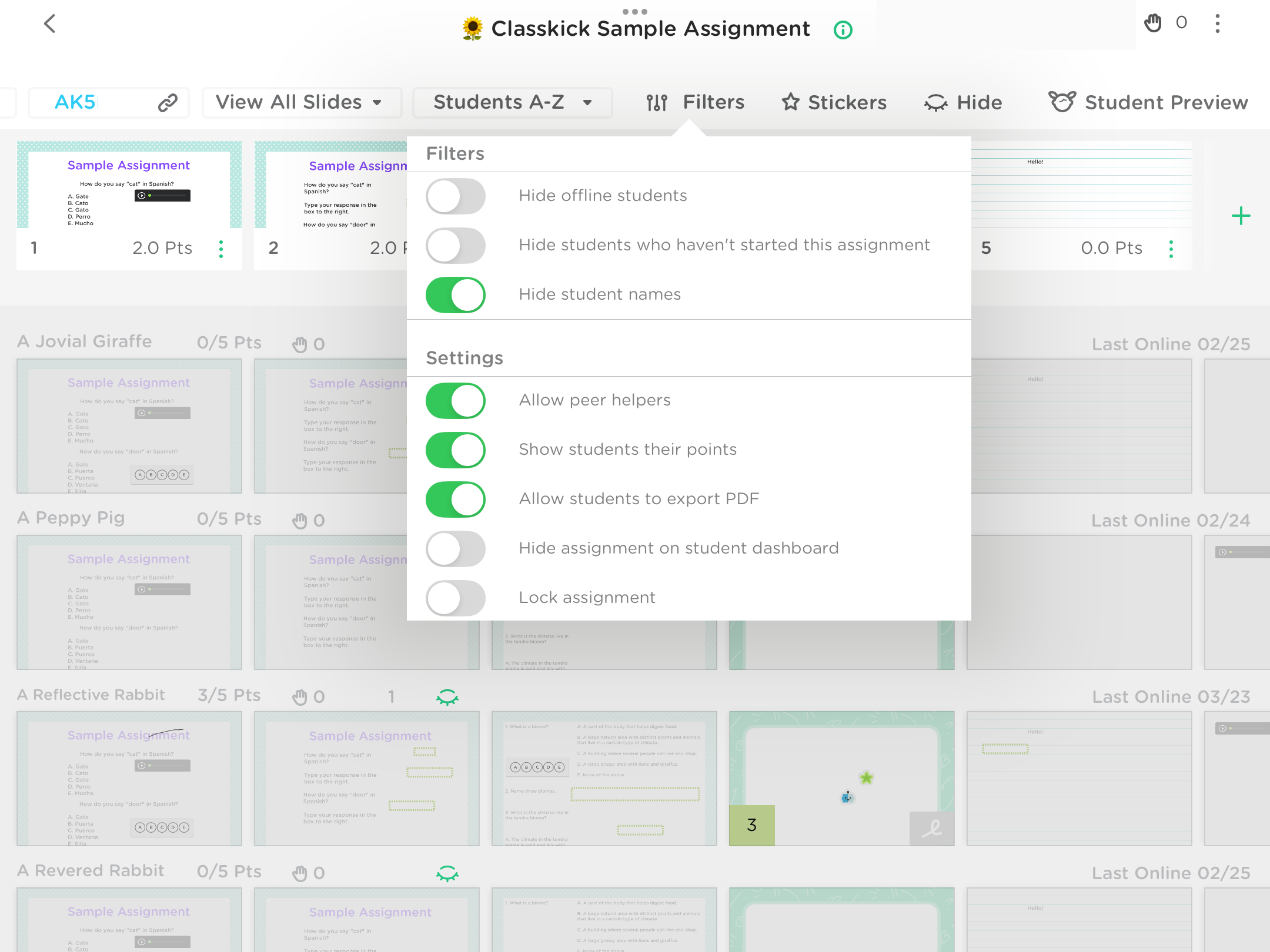
Task: Tap the raised hand icon in header
Action: [1153, 23]
